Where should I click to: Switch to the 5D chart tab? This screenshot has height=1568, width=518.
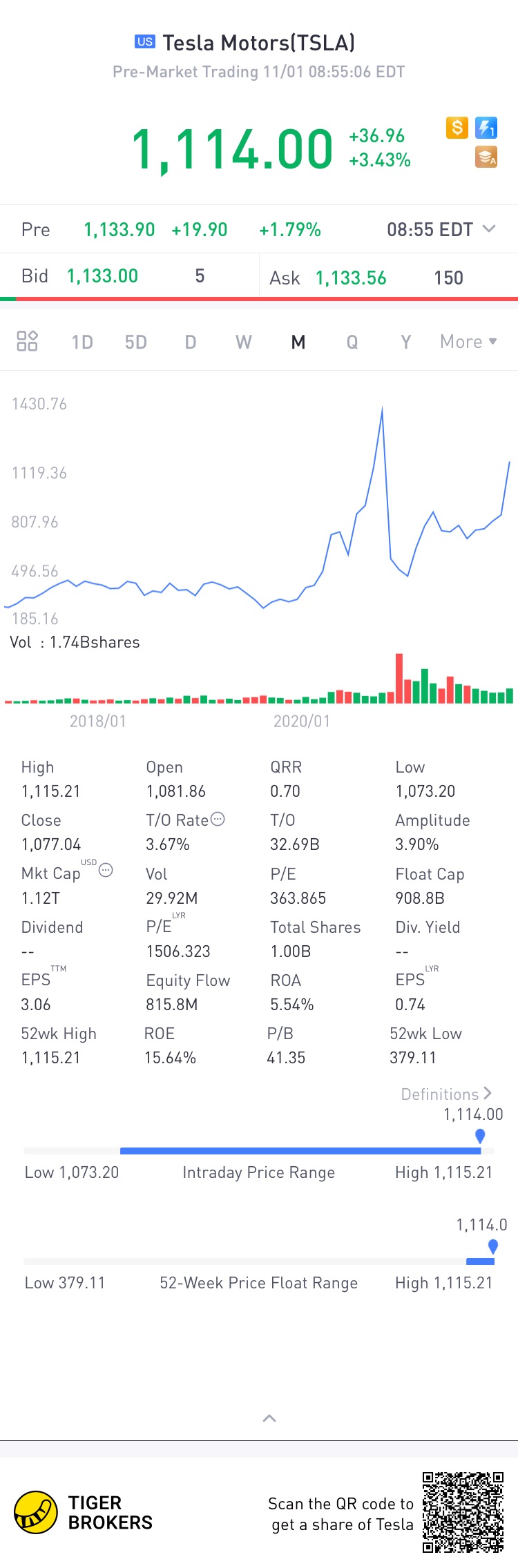[x=135, y=342]
